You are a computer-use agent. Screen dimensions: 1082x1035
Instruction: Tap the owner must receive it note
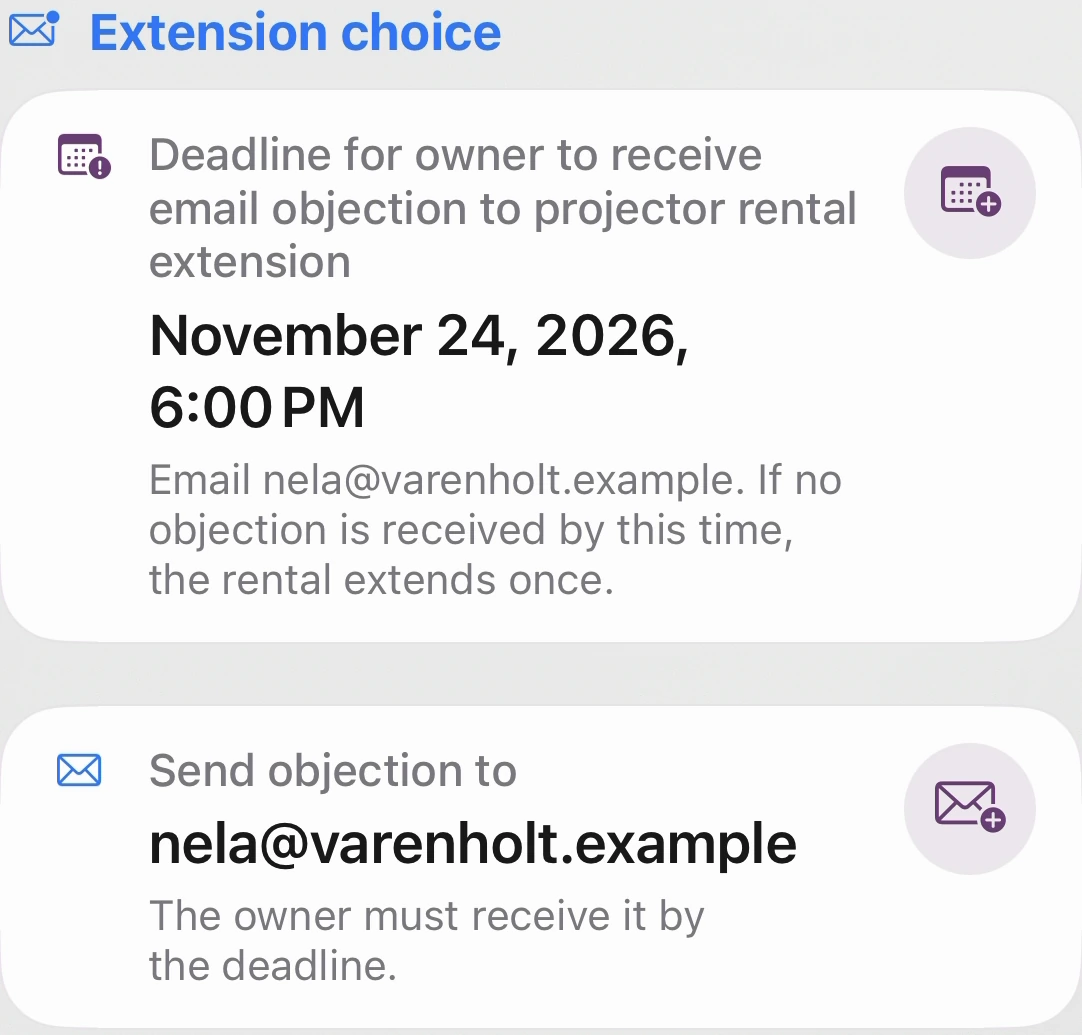point(426,940)
